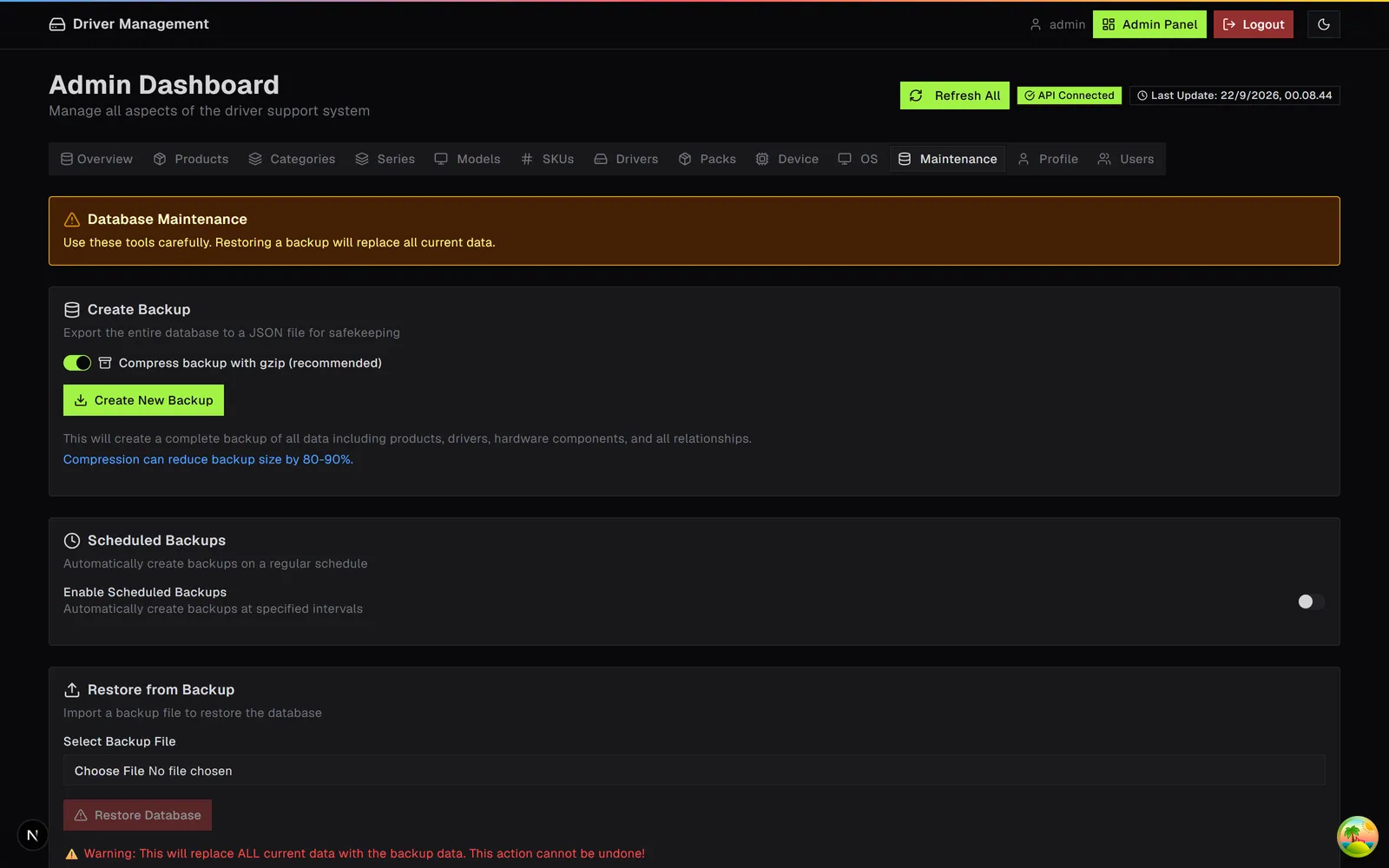Click the Last Update timestamp badge
This screenshot has height=868, width=1389.
[x=1234, y=95]
